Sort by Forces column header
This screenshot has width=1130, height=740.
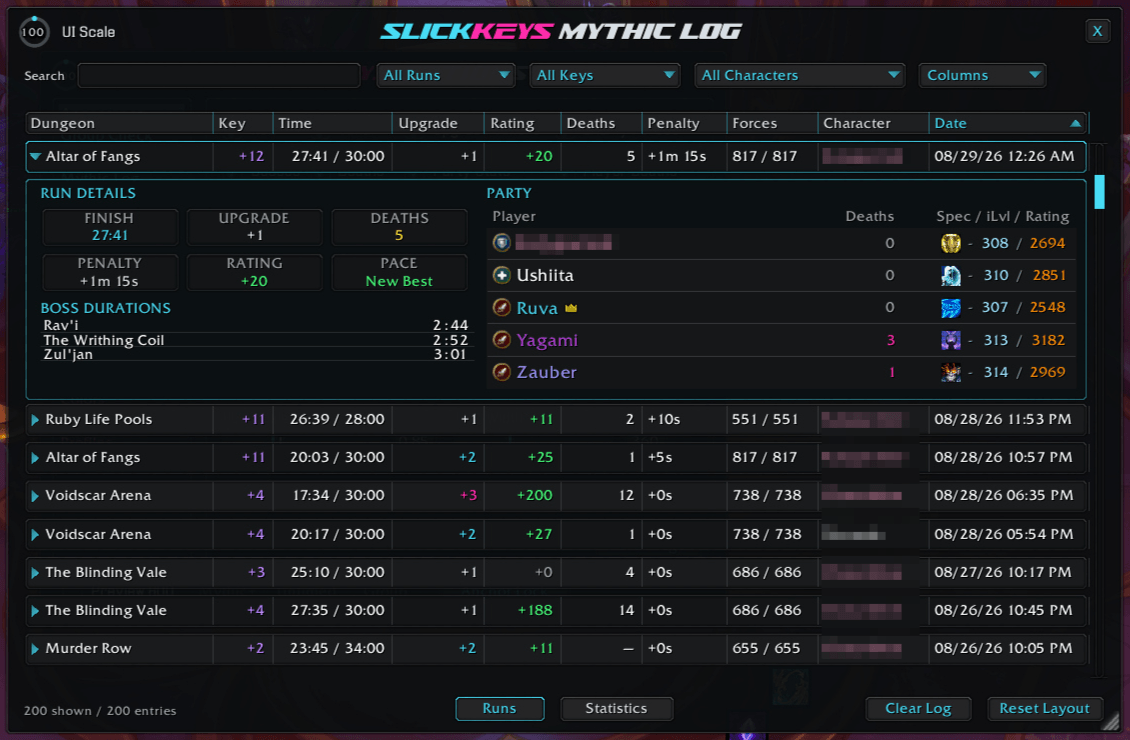click(x=773, y=123)
